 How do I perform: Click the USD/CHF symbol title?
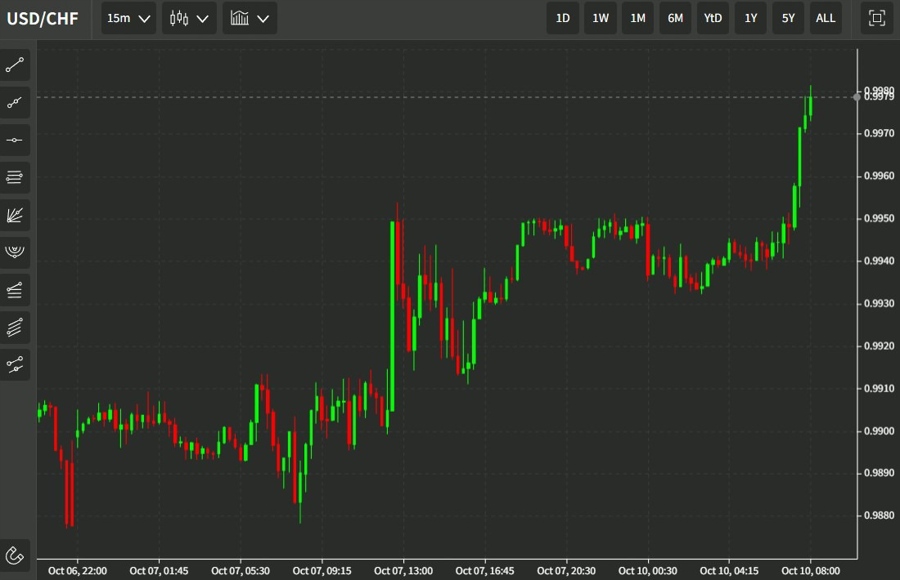tap(42, 18)
